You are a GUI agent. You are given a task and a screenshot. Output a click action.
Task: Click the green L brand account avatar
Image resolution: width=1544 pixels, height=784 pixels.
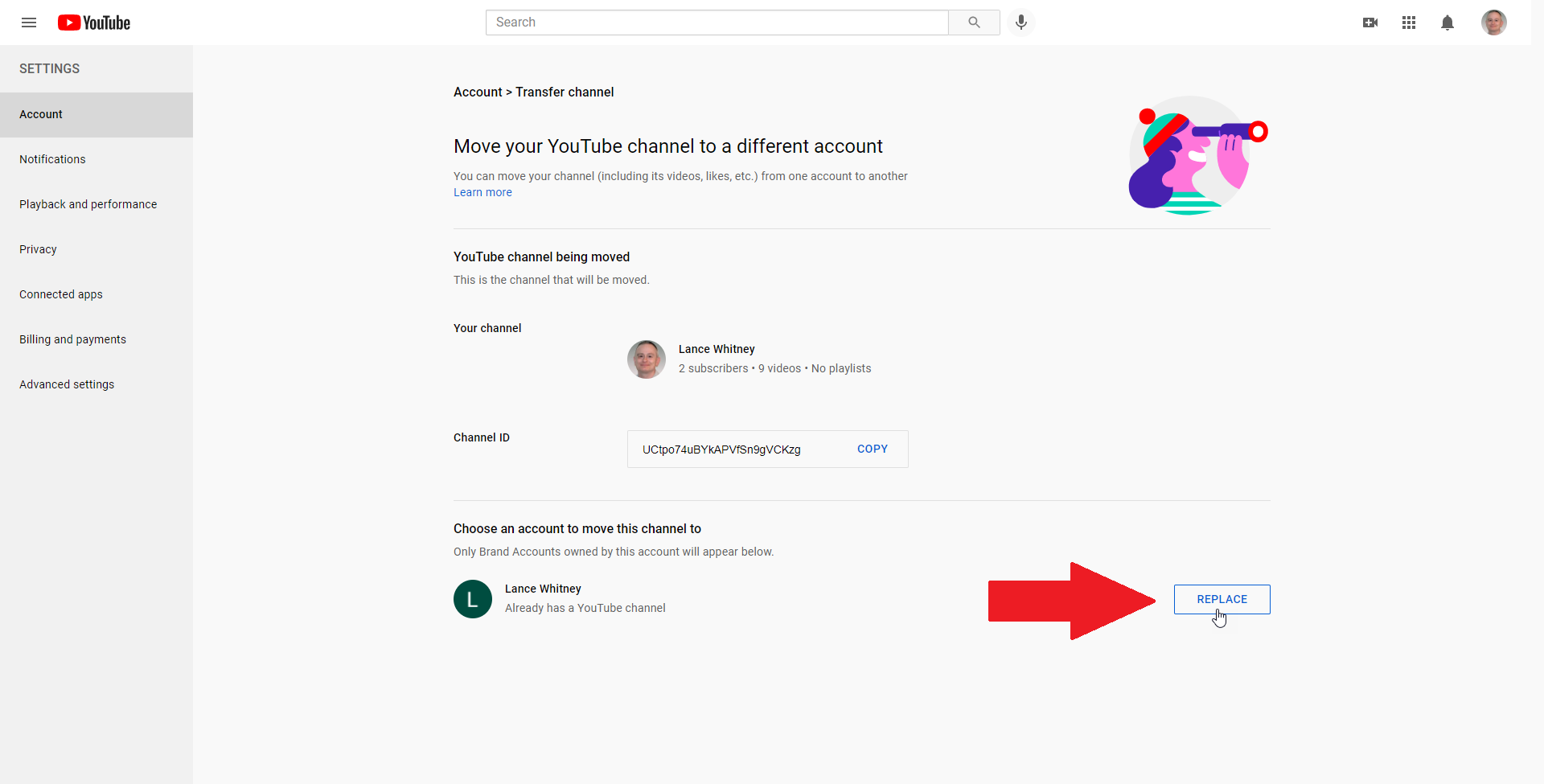[x=473, y=599]
